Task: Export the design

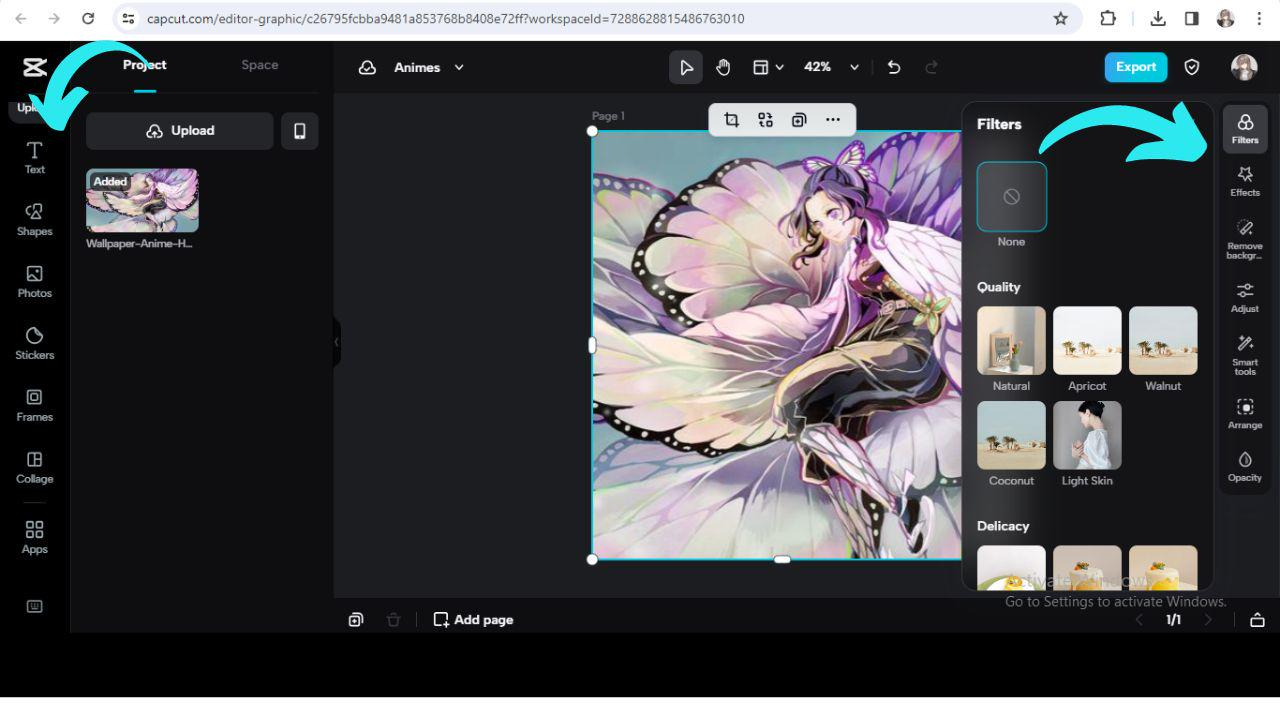Action: tap(1136, 67)
